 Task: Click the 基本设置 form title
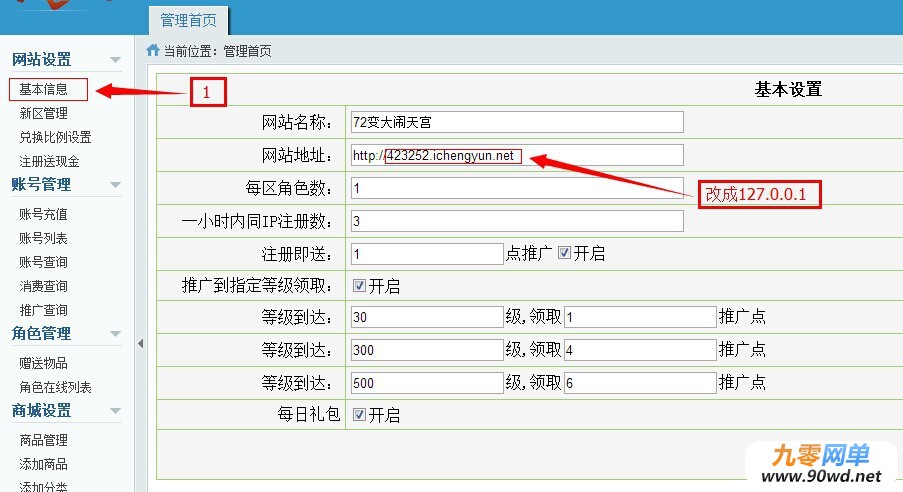(x=788, y=89)
